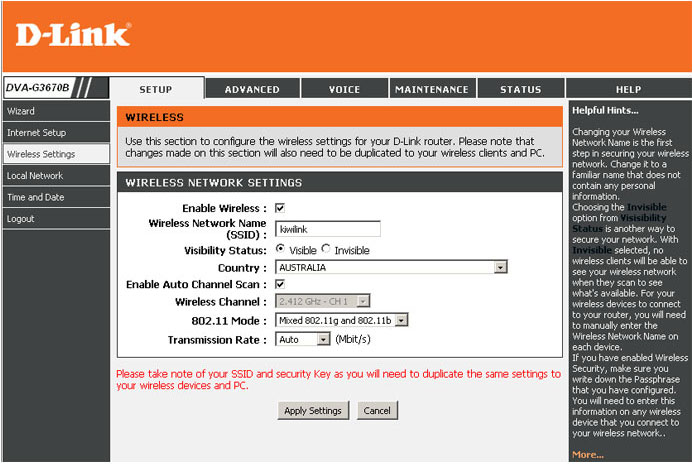The width and height of the screenshot is (692, 464).
Task: Select the Visible radio button
Action: [280, 249]
